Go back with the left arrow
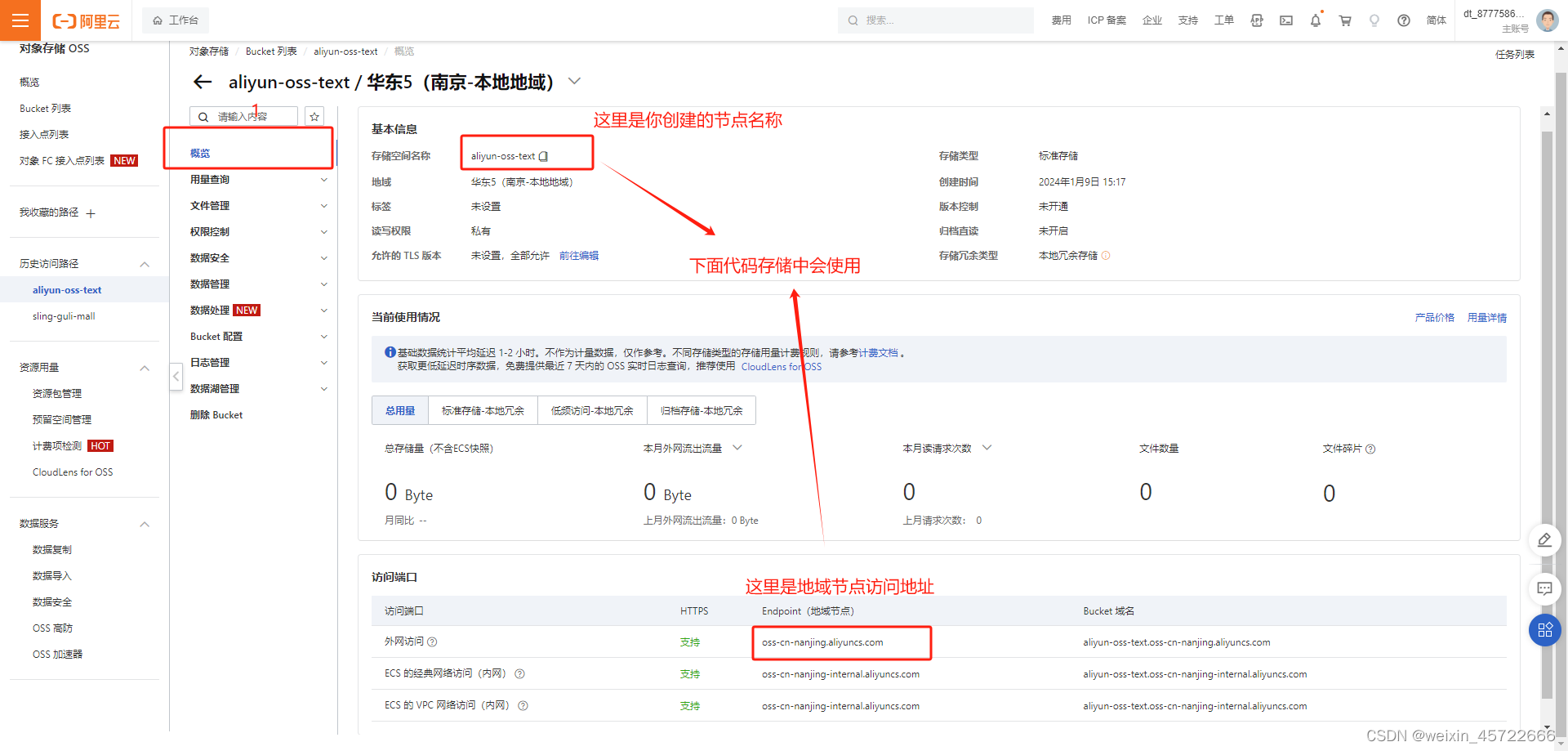The height and width of the screenshot is (751, 1568). coord(203,82)
